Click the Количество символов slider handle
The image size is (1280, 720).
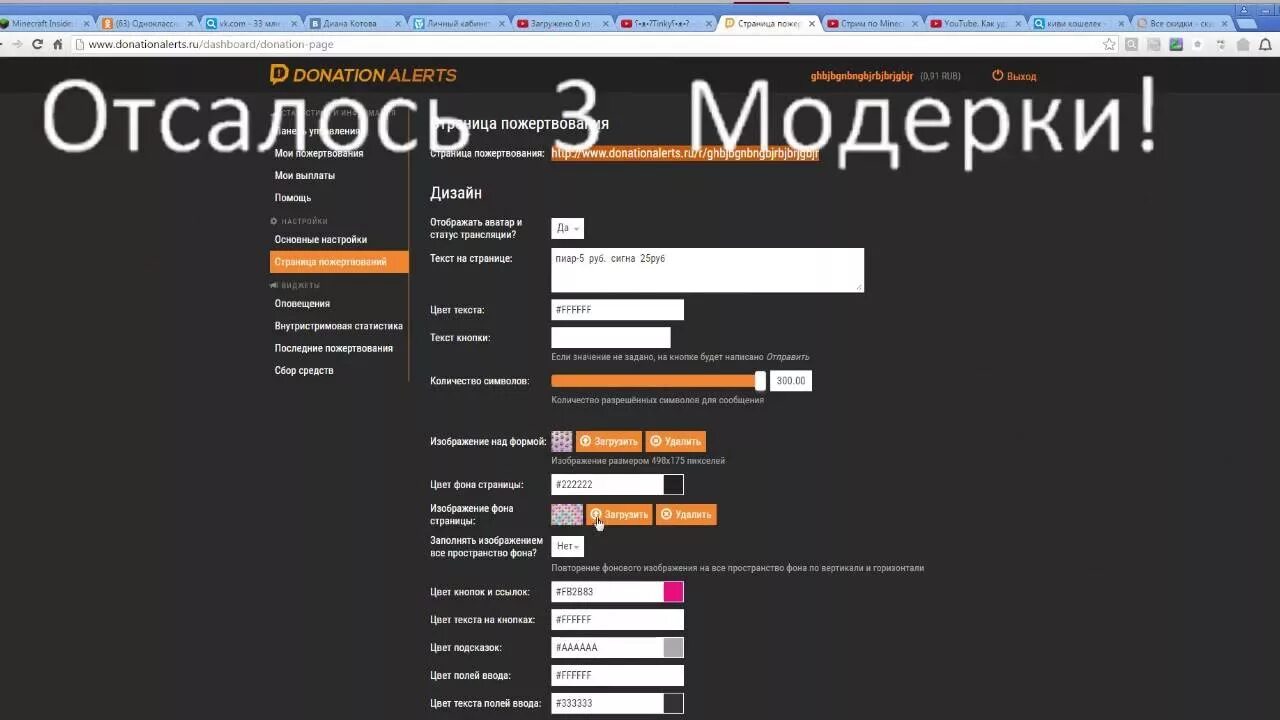point(760,381)
